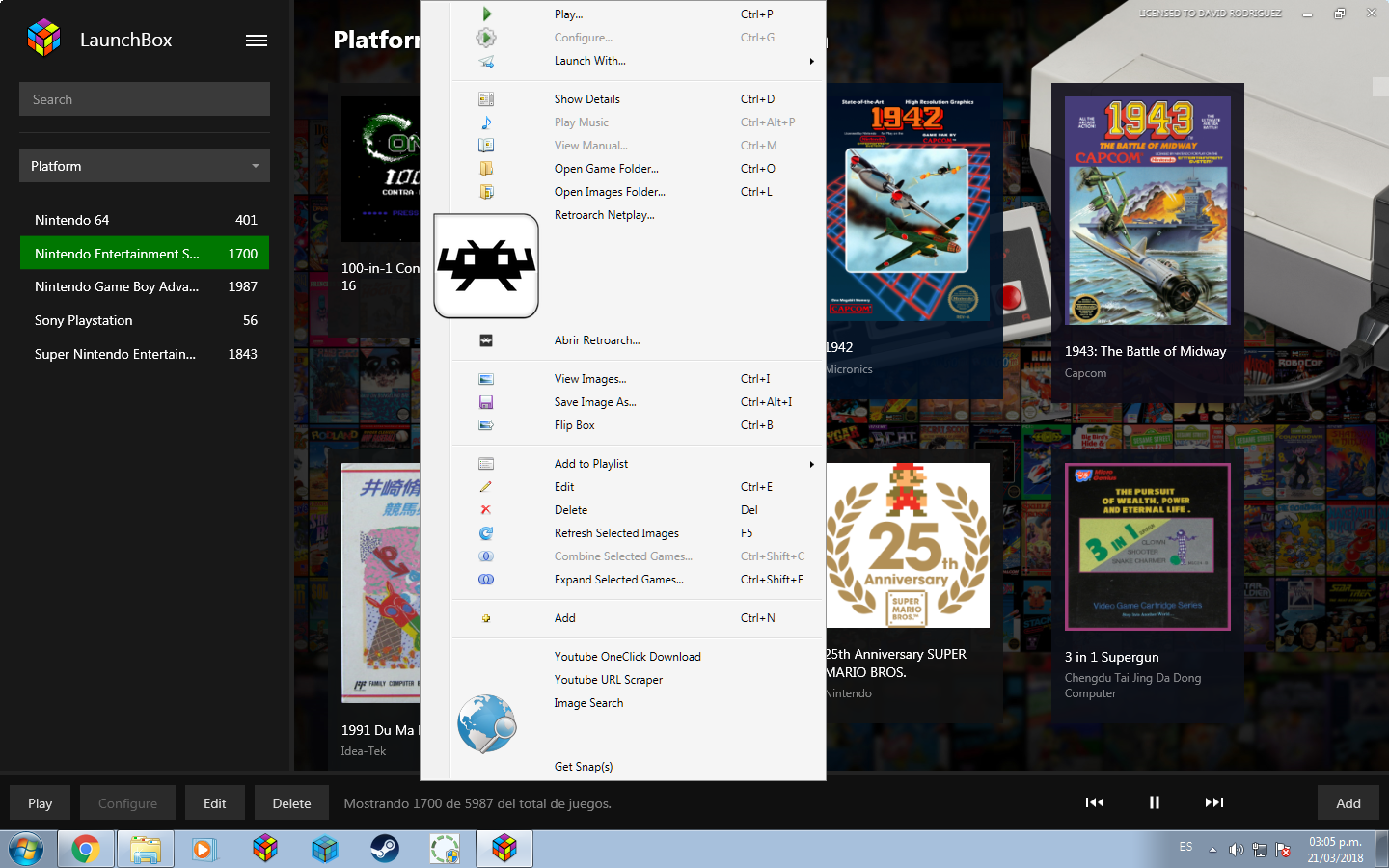The height and width of the screenshot is (868, 1389).
Task: Click the Refresh Selected Images icon
Action: [486, 533]
